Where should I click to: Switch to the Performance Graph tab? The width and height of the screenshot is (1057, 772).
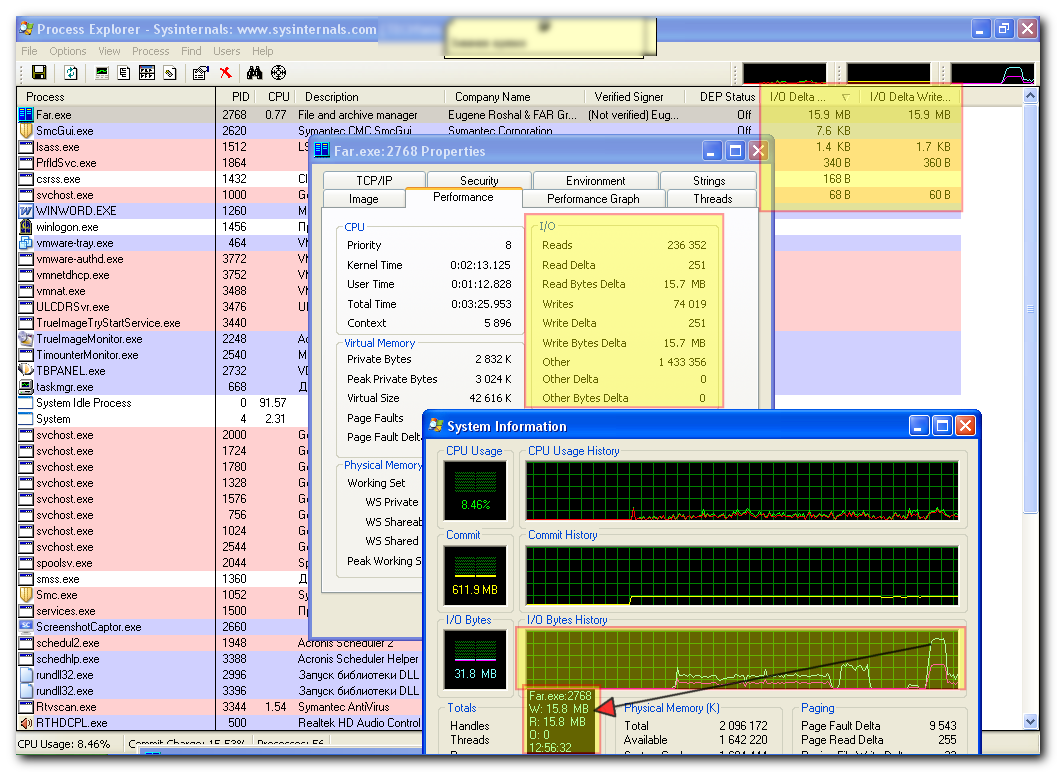593,199
